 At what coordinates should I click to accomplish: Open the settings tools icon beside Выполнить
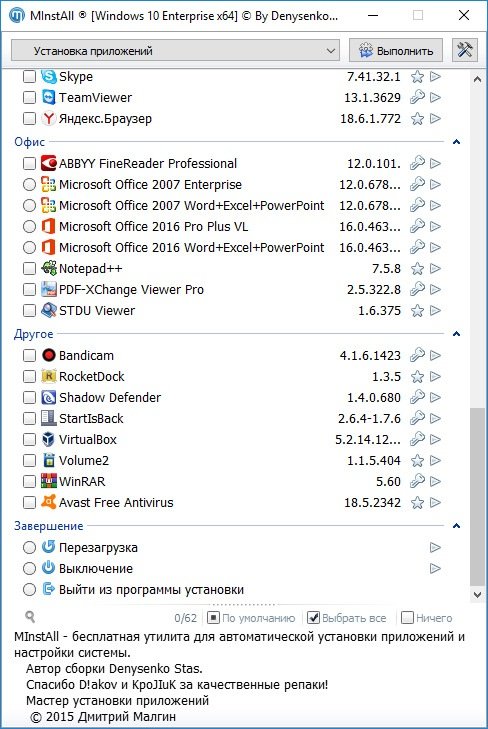[x=465, y=50]
